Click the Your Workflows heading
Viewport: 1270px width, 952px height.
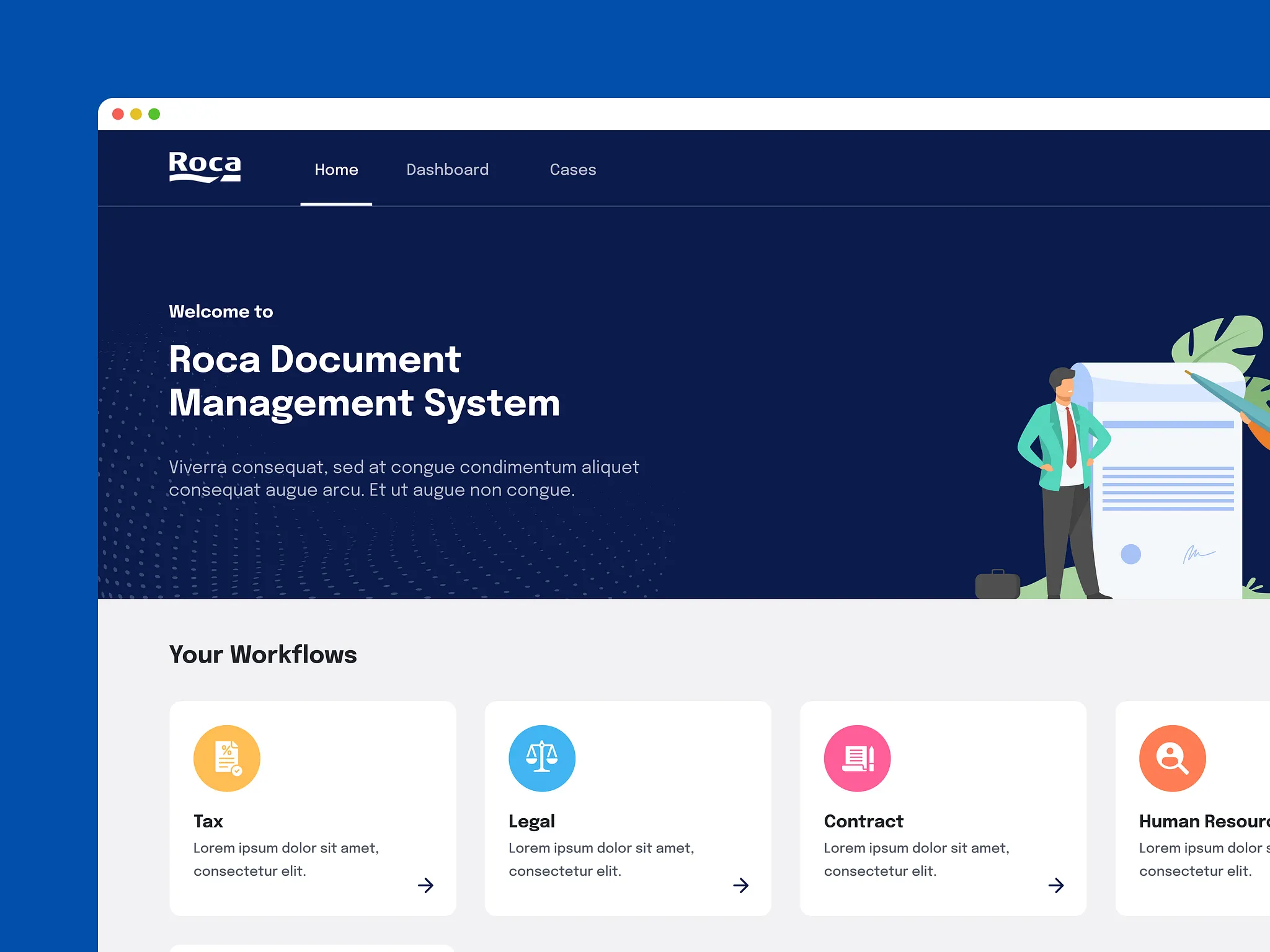263,654
